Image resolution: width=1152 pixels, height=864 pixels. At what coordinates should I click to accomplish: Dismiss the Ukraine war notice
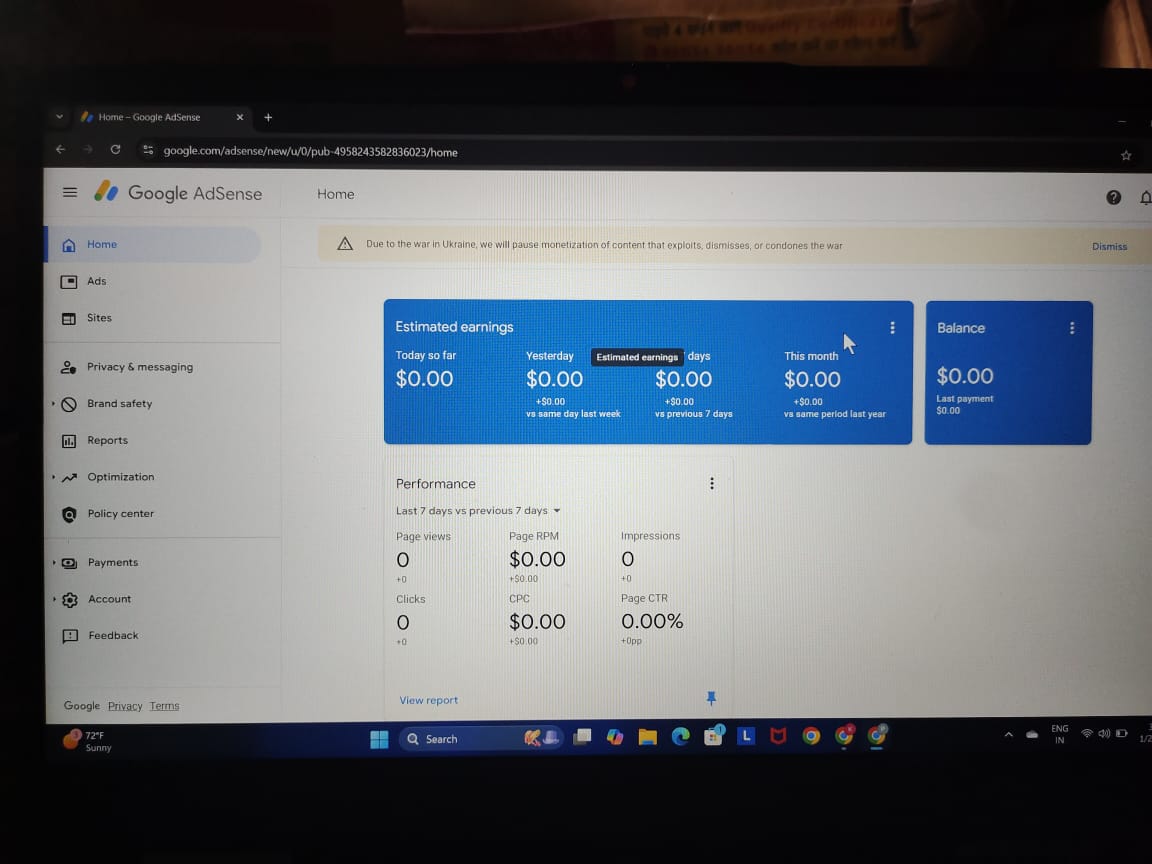[x=1109, y=246]
